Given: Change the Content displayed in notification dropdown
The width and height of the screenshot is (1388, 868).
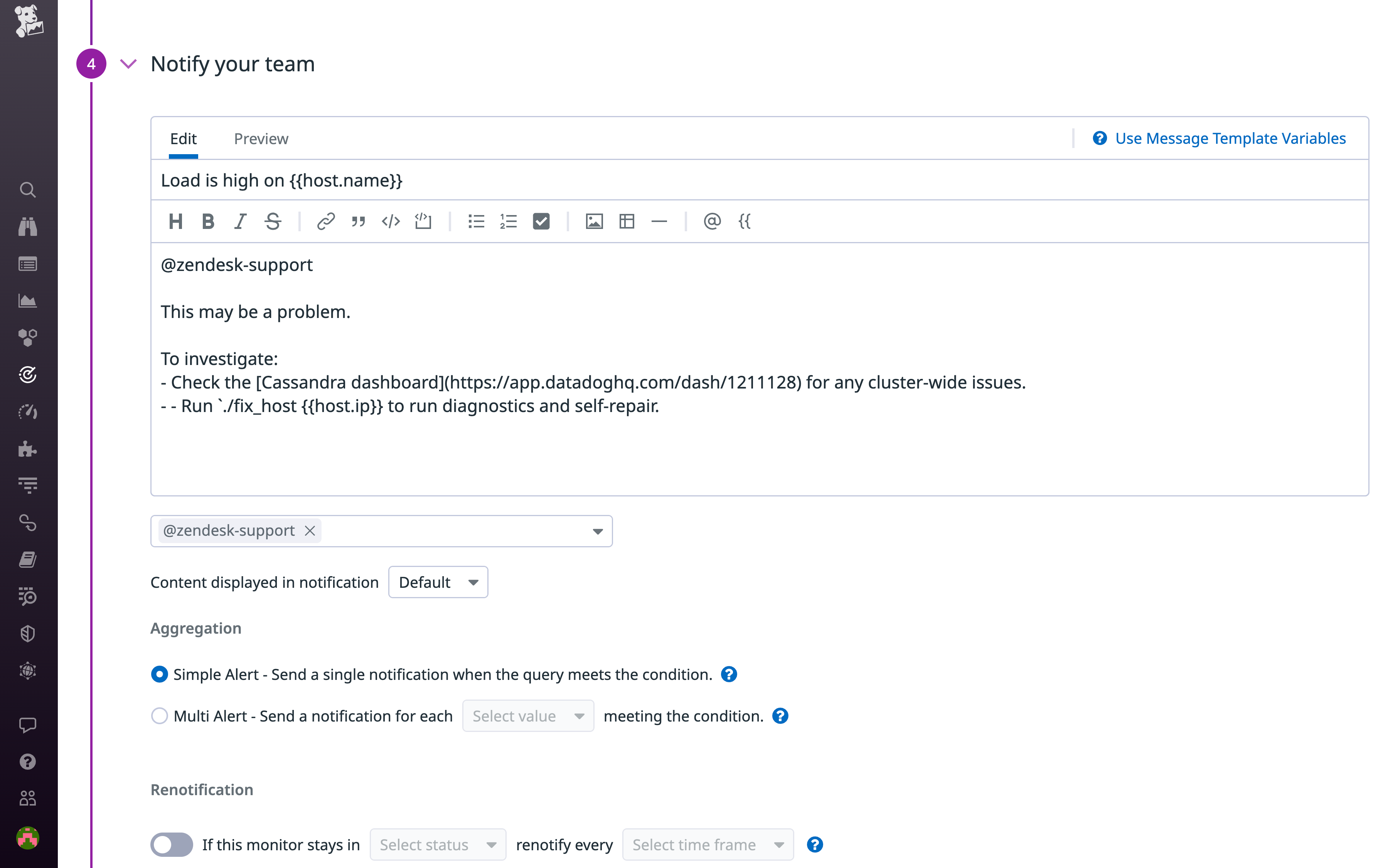Looking at the screenshot, I should click(x=438, y=582).
